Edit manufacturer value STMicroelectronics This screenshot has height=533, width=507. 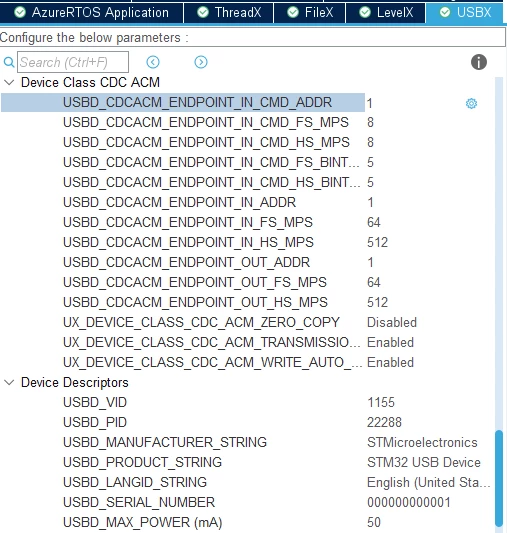tap(422, 443)
